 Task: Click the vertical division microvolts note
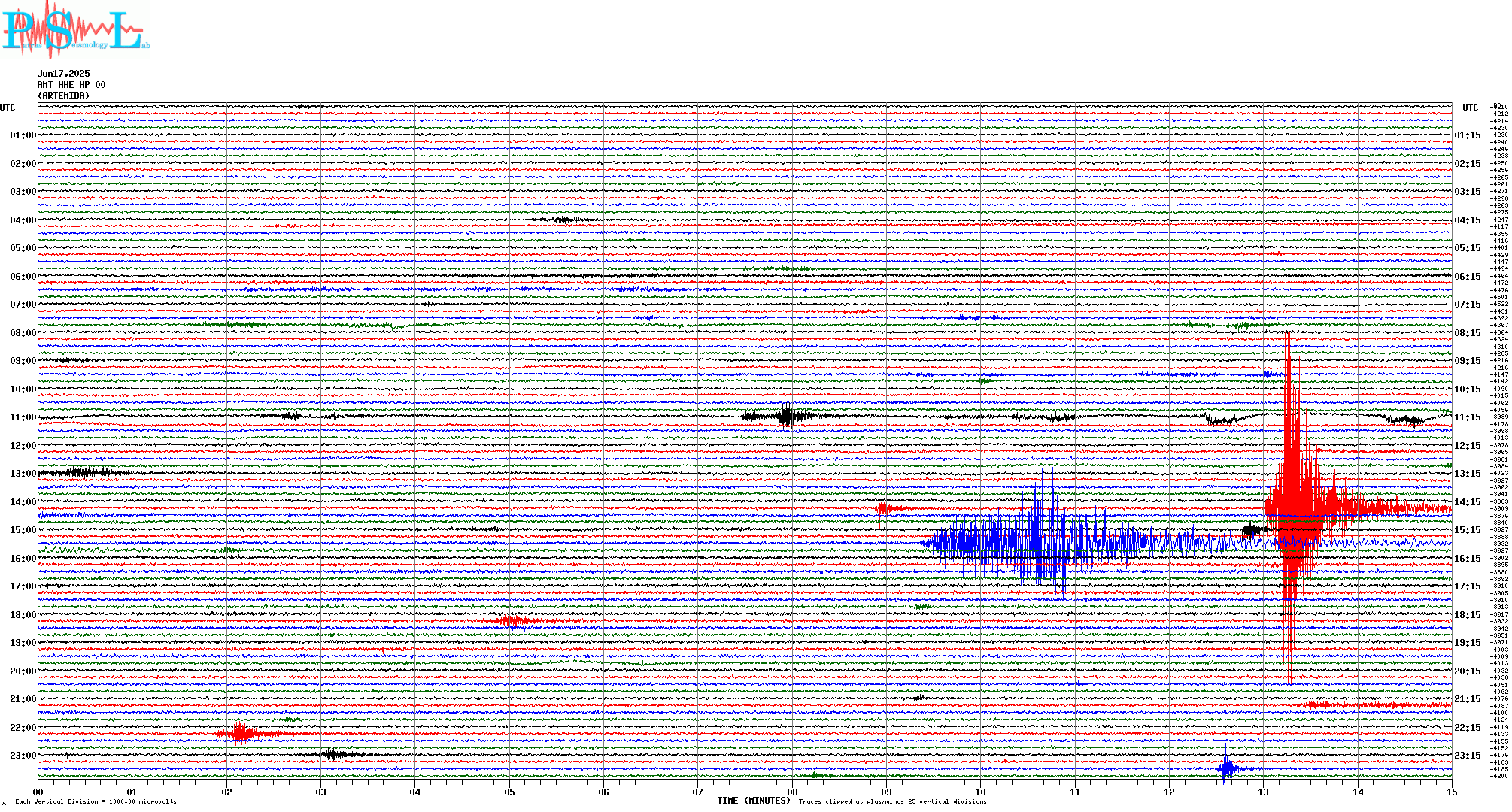pyautogui.click(x=96, y=801)
